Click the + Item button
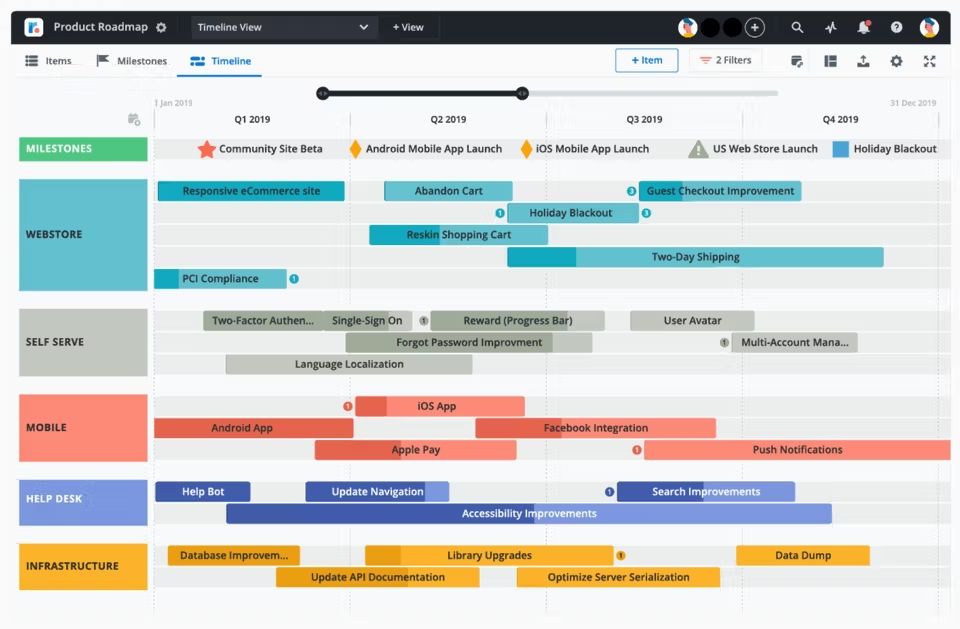960x629 pixels. [x=646, y=60]
